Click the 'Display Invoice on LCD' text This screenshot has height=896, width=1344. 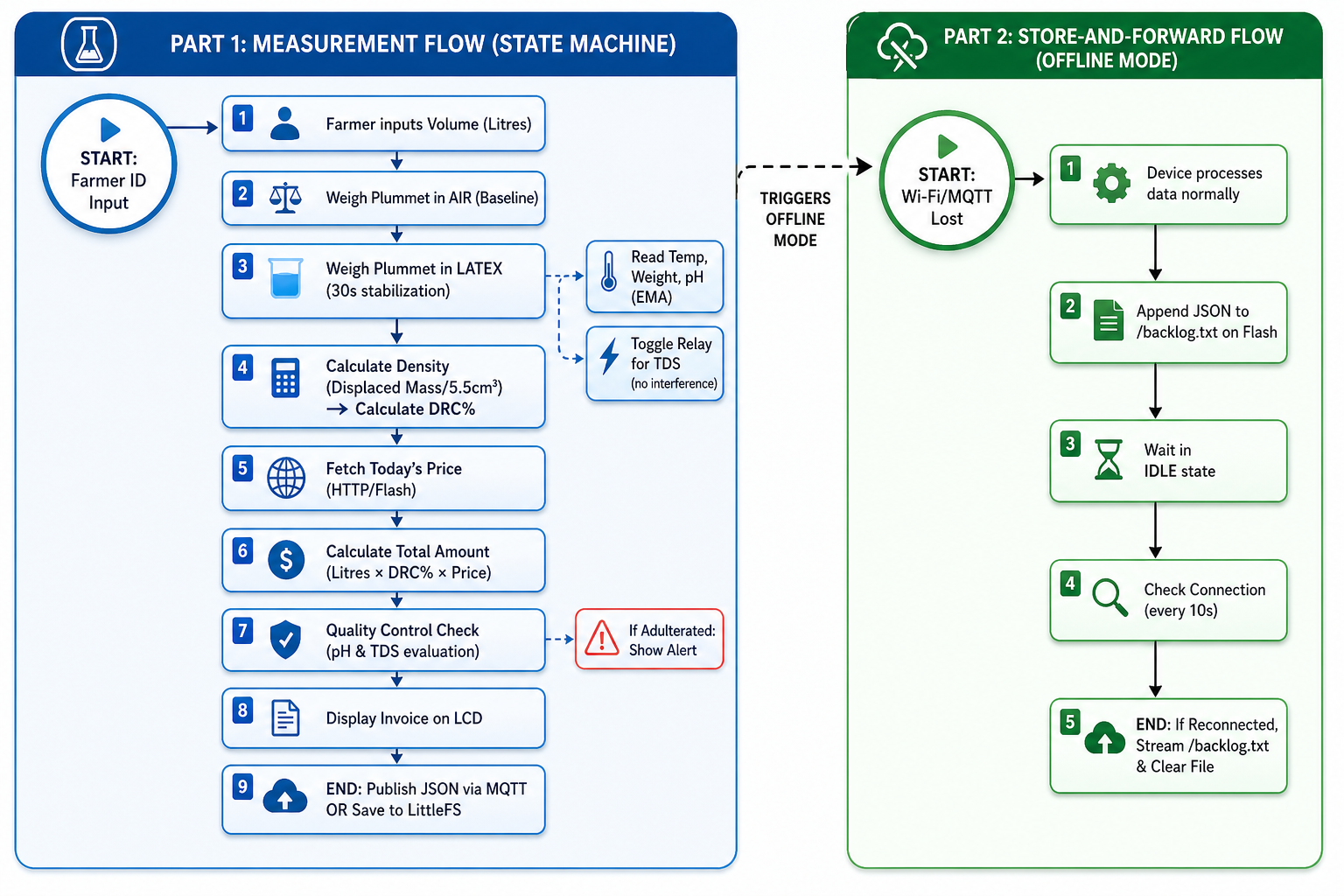[x=404, y=718]
